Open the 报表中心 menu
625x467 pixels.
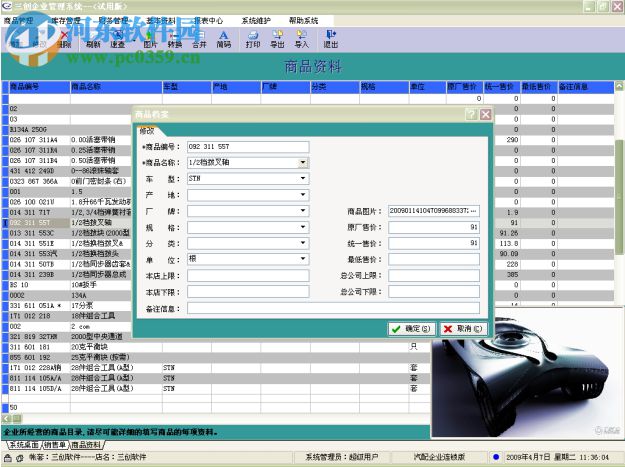coord(208,21)
